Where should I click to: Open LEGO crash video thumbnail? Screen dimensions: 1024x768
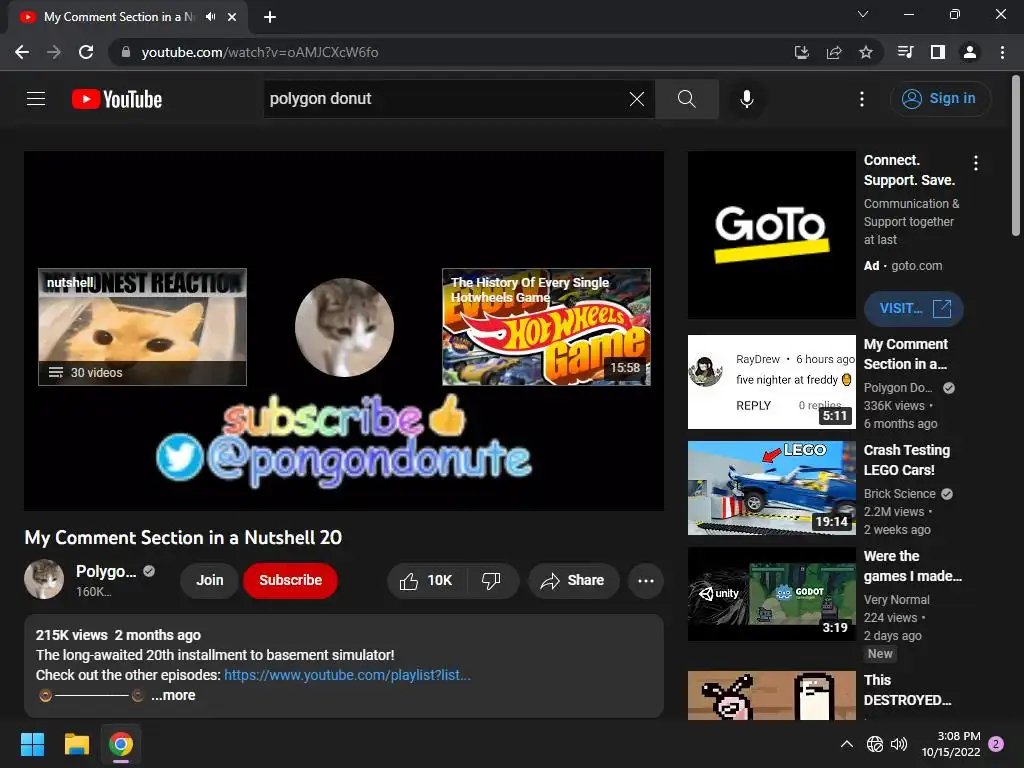(771, 488)
